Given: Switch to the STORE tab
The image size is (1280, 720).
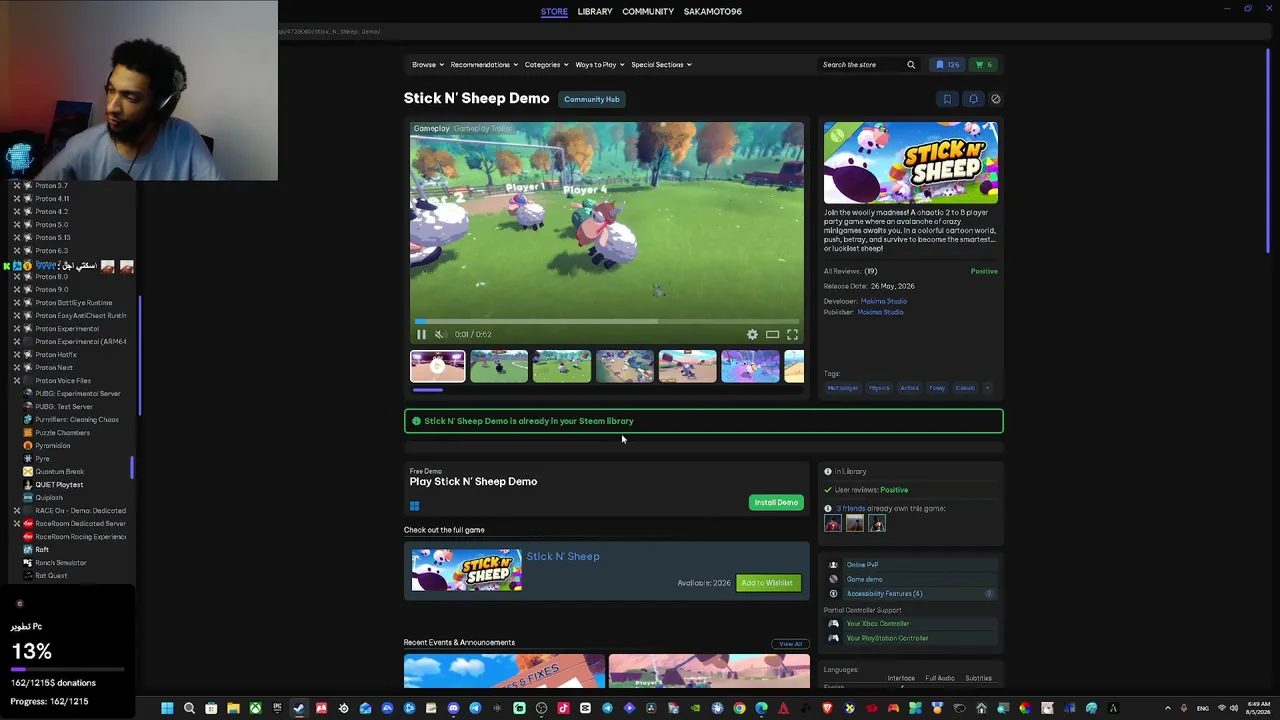Looking at the screenshot, I should click(x=554, y=12).
